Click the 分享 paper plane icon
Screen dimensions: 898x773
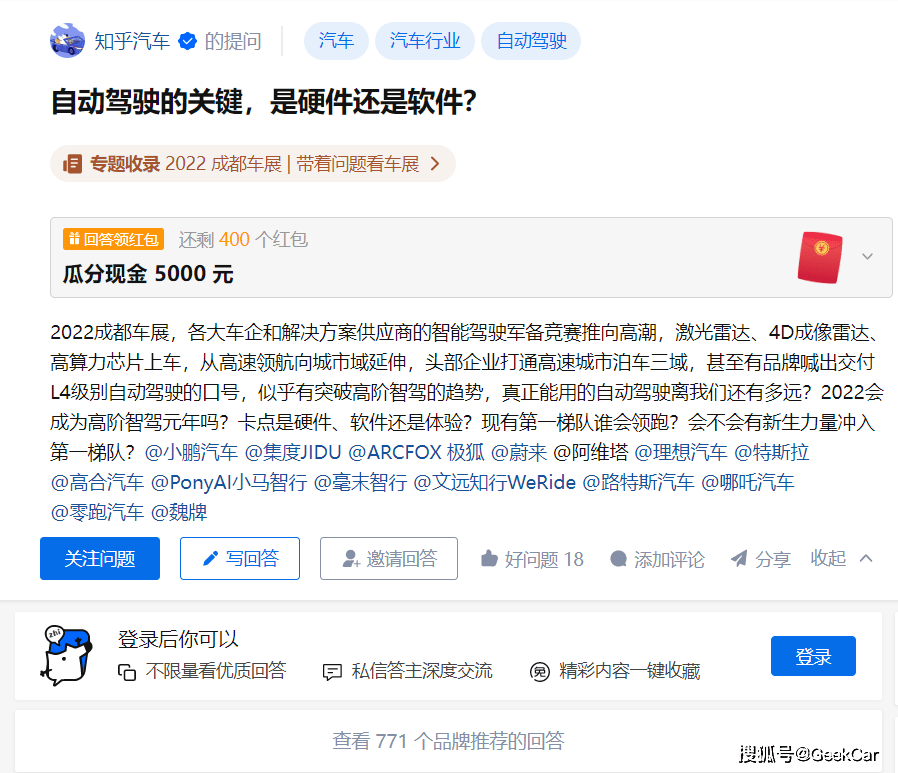coord(739,558)
